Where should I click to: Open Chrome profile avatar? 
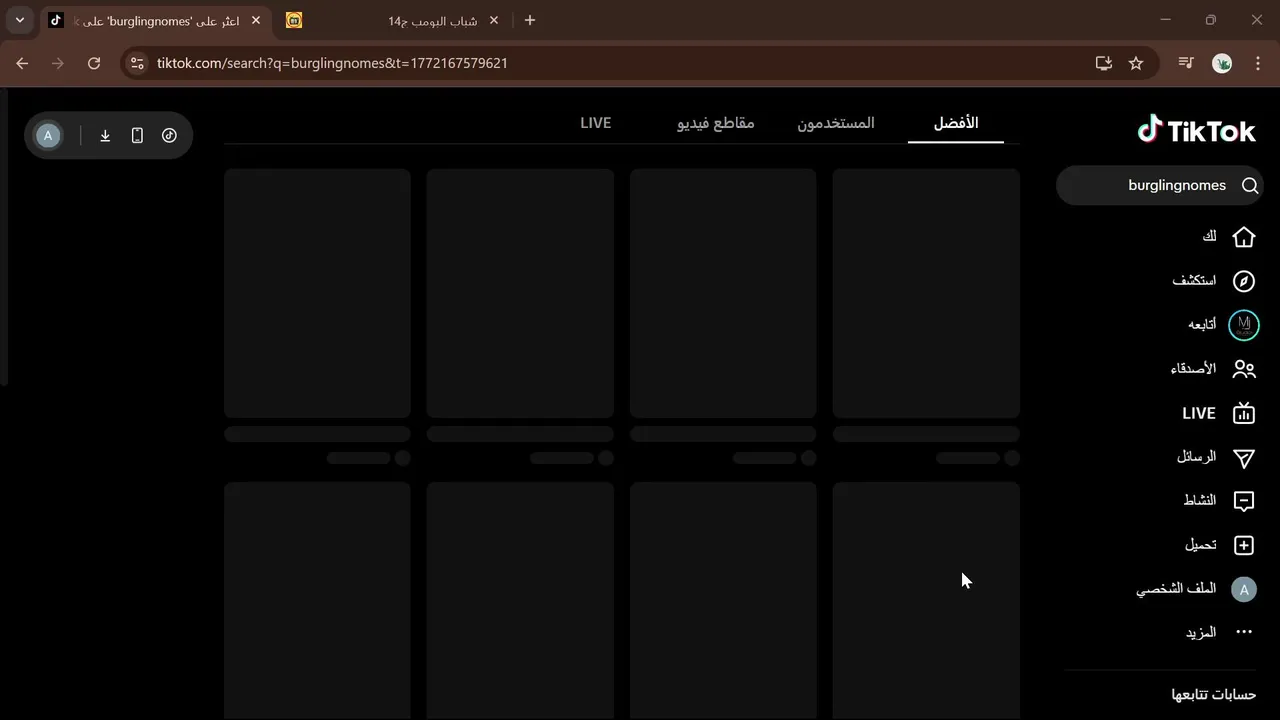click(1222, 63)
